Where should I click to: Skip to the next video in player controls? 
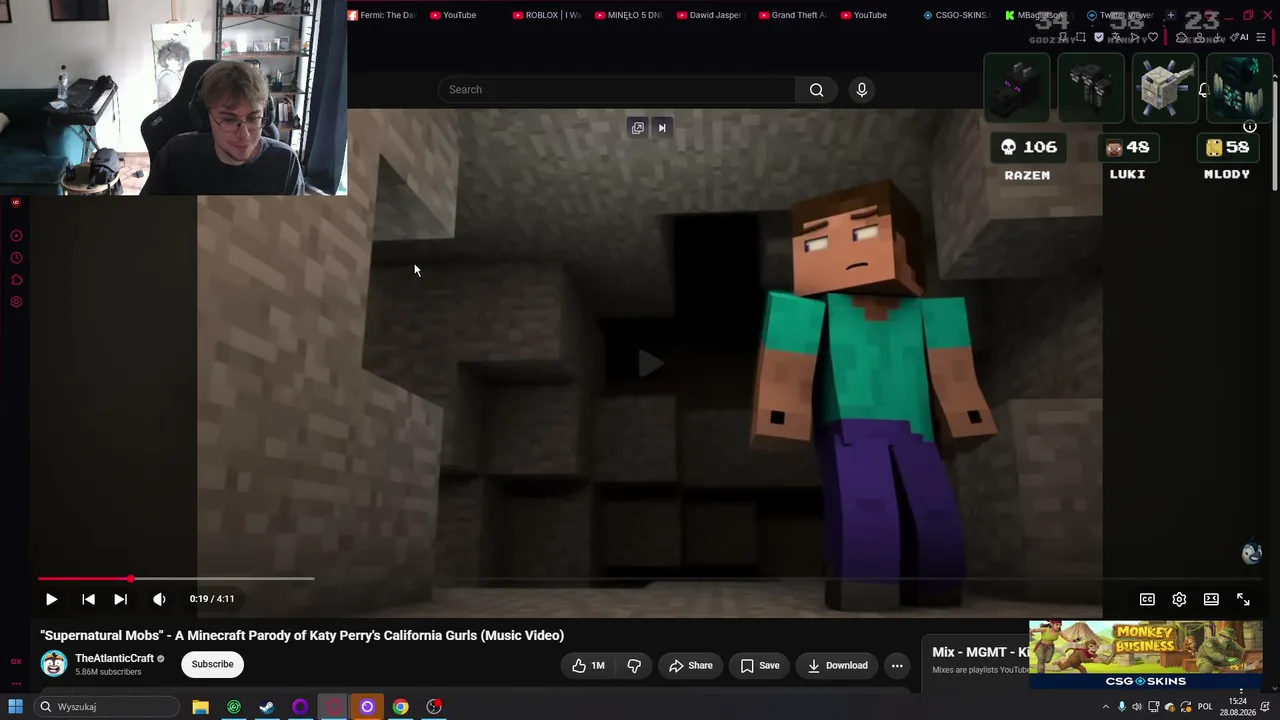click(120, 599)
